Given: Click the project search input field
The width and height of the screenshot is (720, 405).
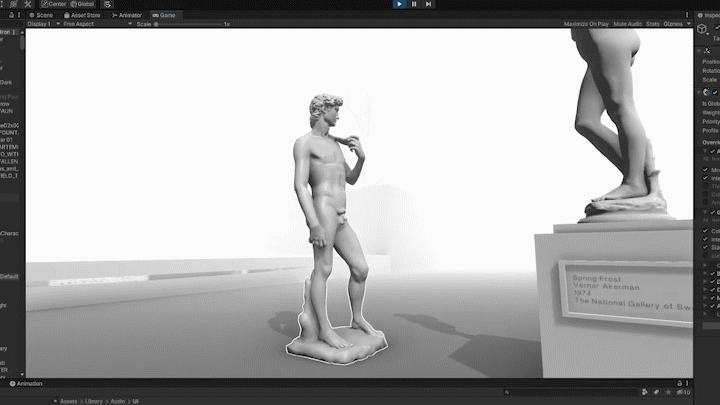Looking at the screenshot, I should [570, 392].
